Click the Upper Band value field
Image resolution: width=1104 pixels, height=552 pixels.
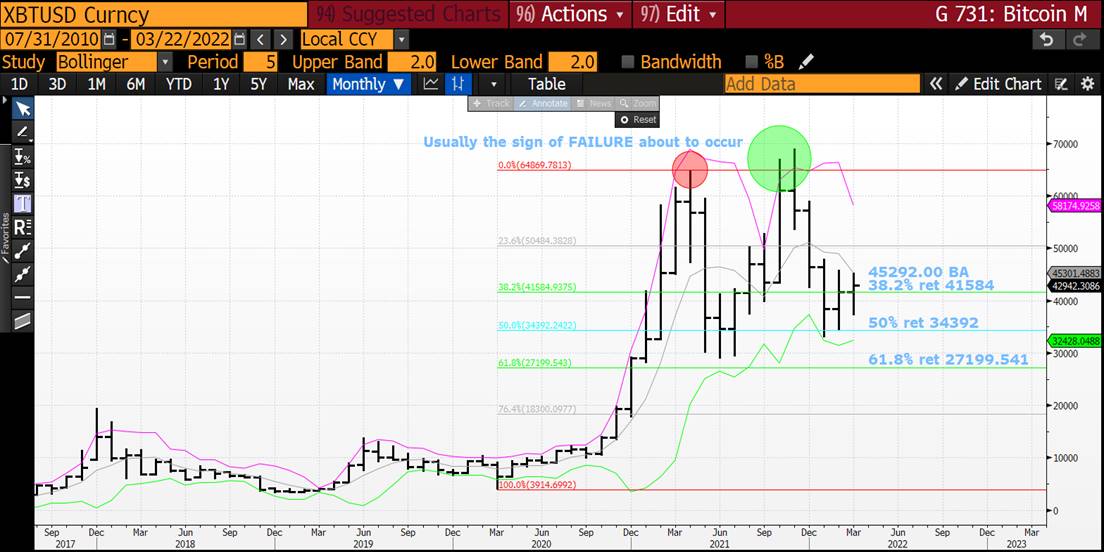pos(413,62)
